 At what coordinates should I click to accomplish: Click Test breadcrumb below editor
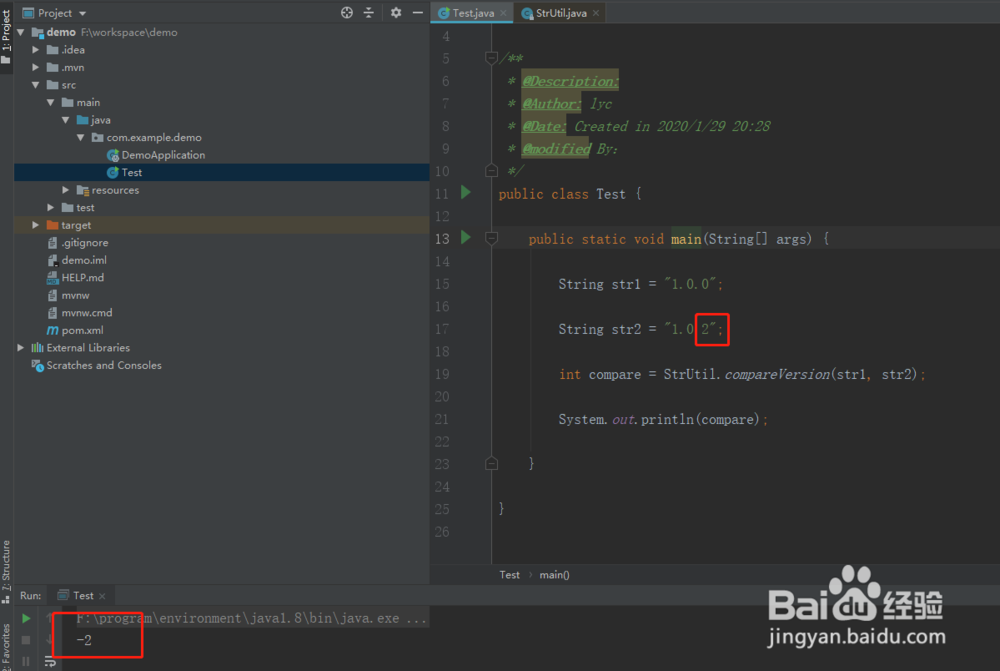click(509, 575)
